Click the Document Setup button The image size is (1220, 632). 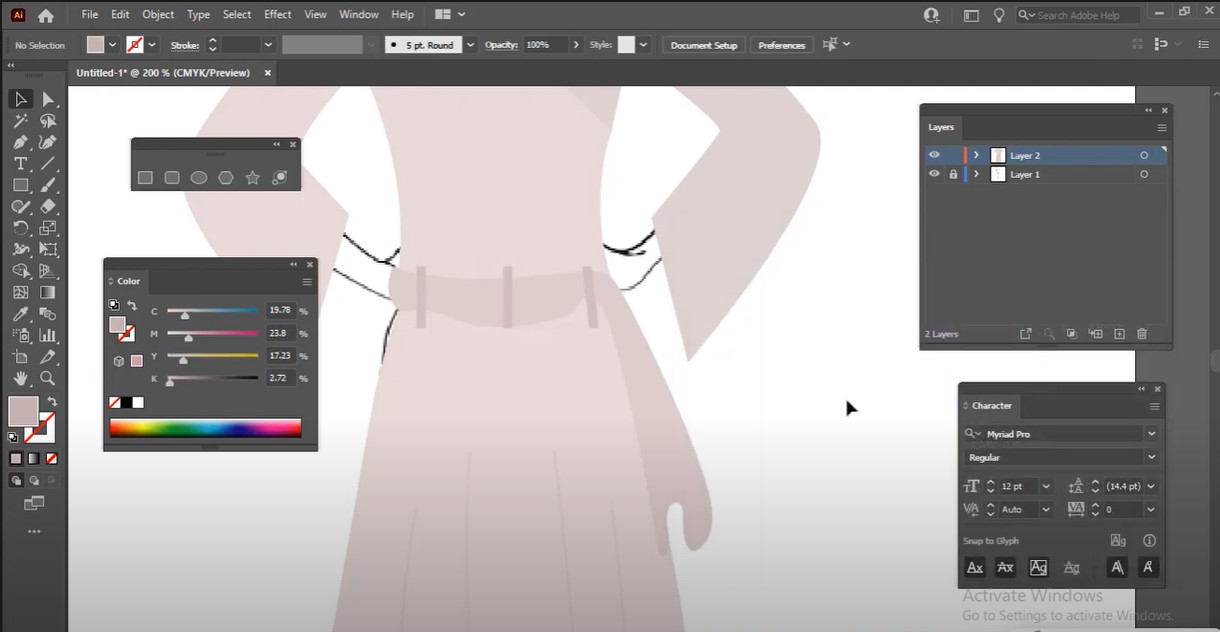pyautogui.click(x=703, y=45)
